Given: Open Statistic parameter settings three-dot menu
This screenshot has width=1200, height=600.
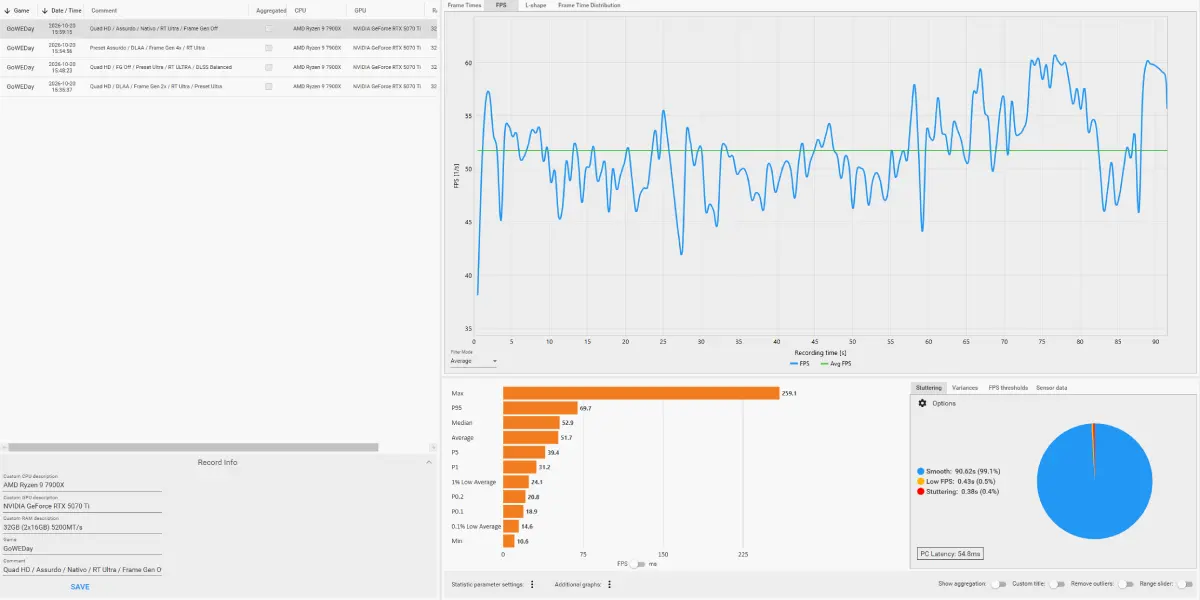Looking at the screenshot, I should pyautogui.click(x=532, y=584).
